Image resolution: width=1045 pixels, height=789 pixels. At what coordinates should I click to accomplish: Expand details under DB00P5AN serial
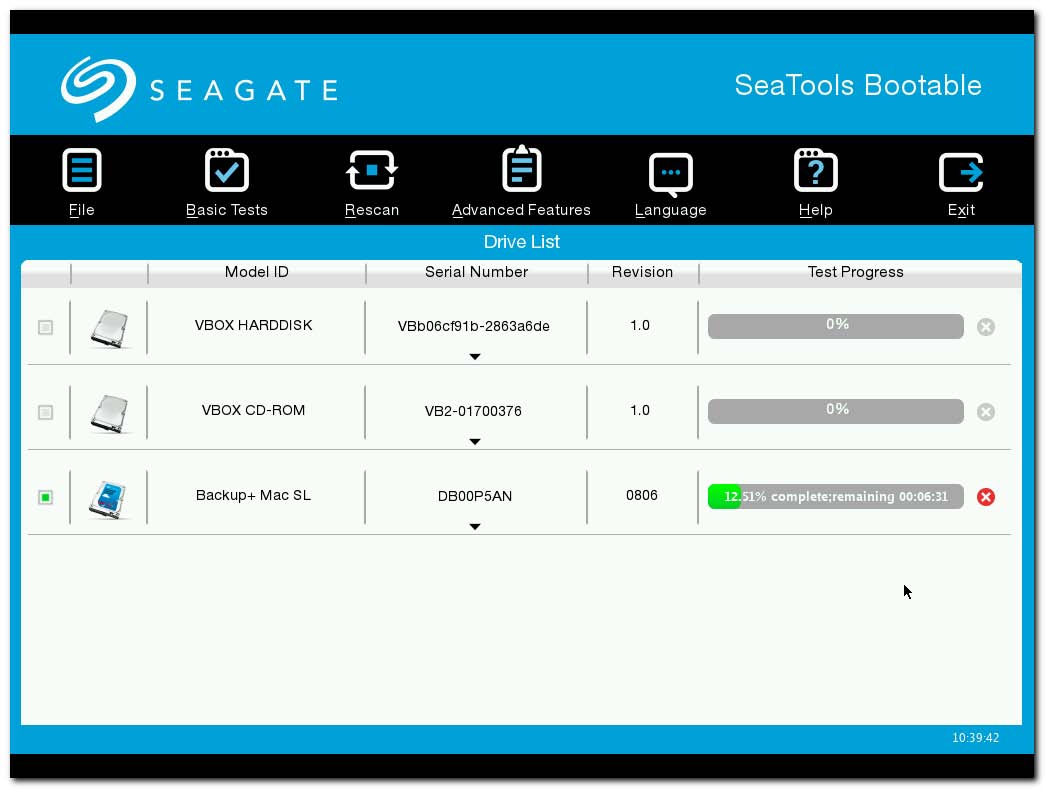[475, 526]
